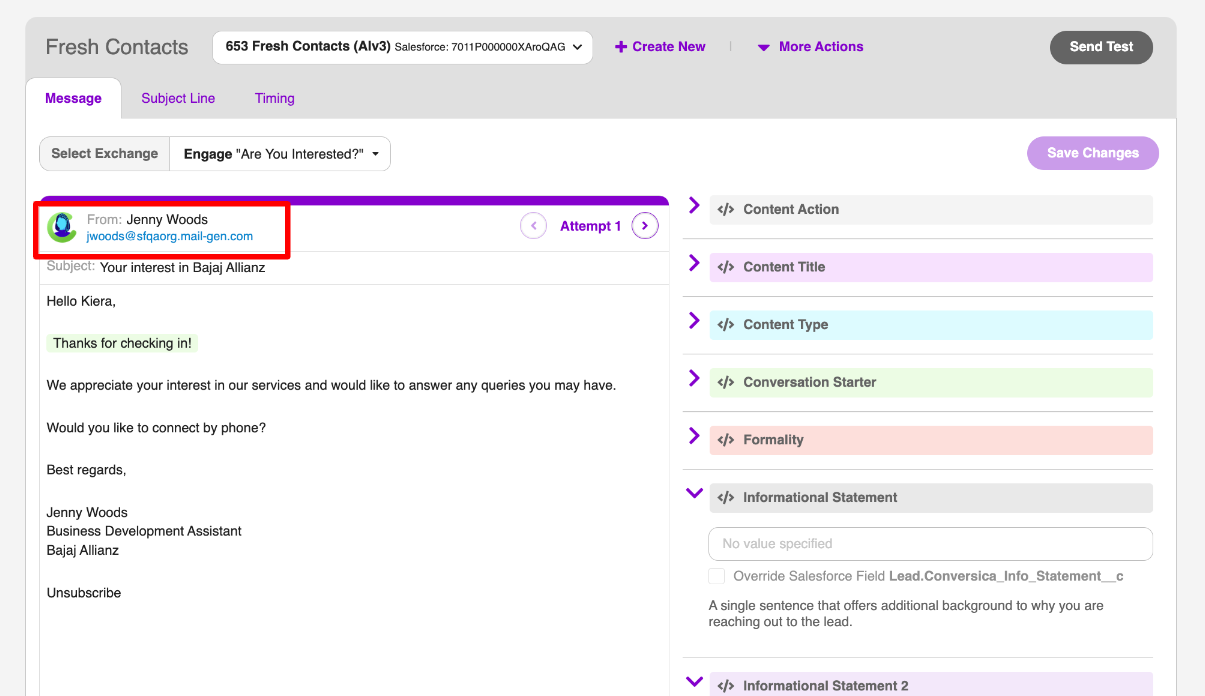Click the Save Changes button
The image size is (1205, 696).
click(1092, 153)
